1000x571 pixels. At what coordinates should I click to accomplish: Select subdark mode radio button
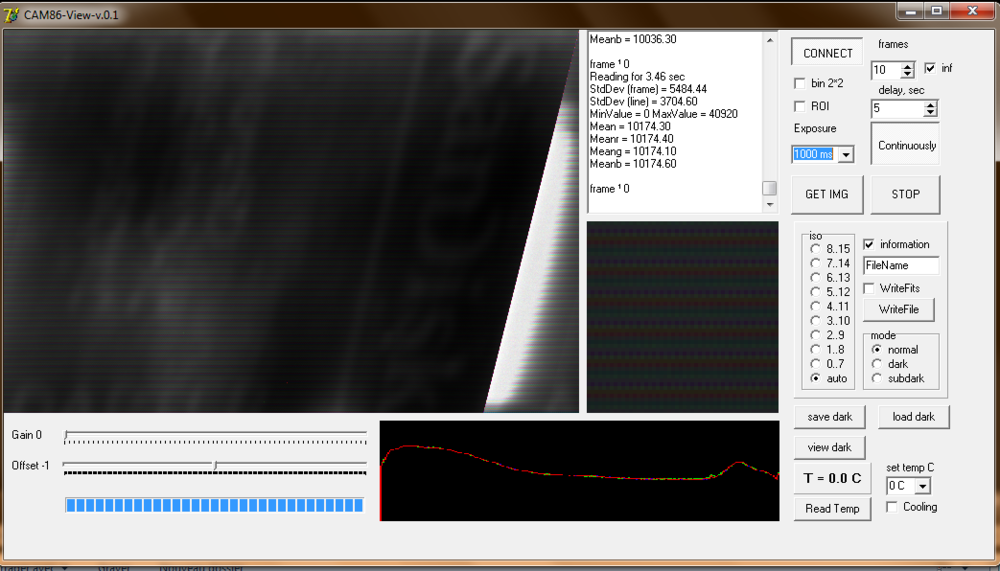(877, 378)
